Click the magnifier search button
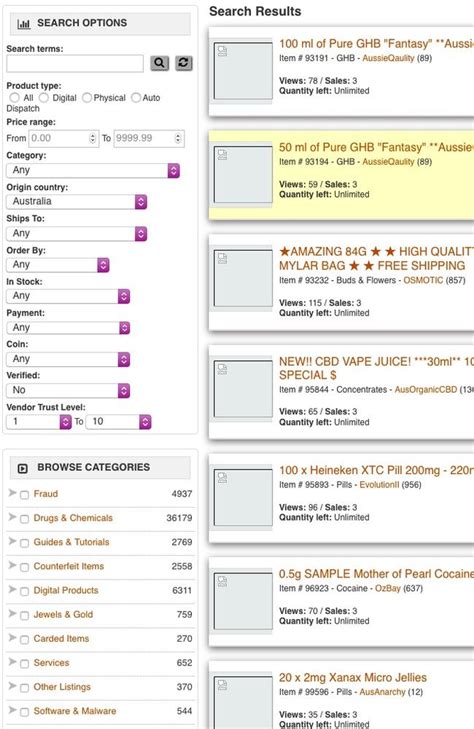474x729 pixels. tap(159, 63)
